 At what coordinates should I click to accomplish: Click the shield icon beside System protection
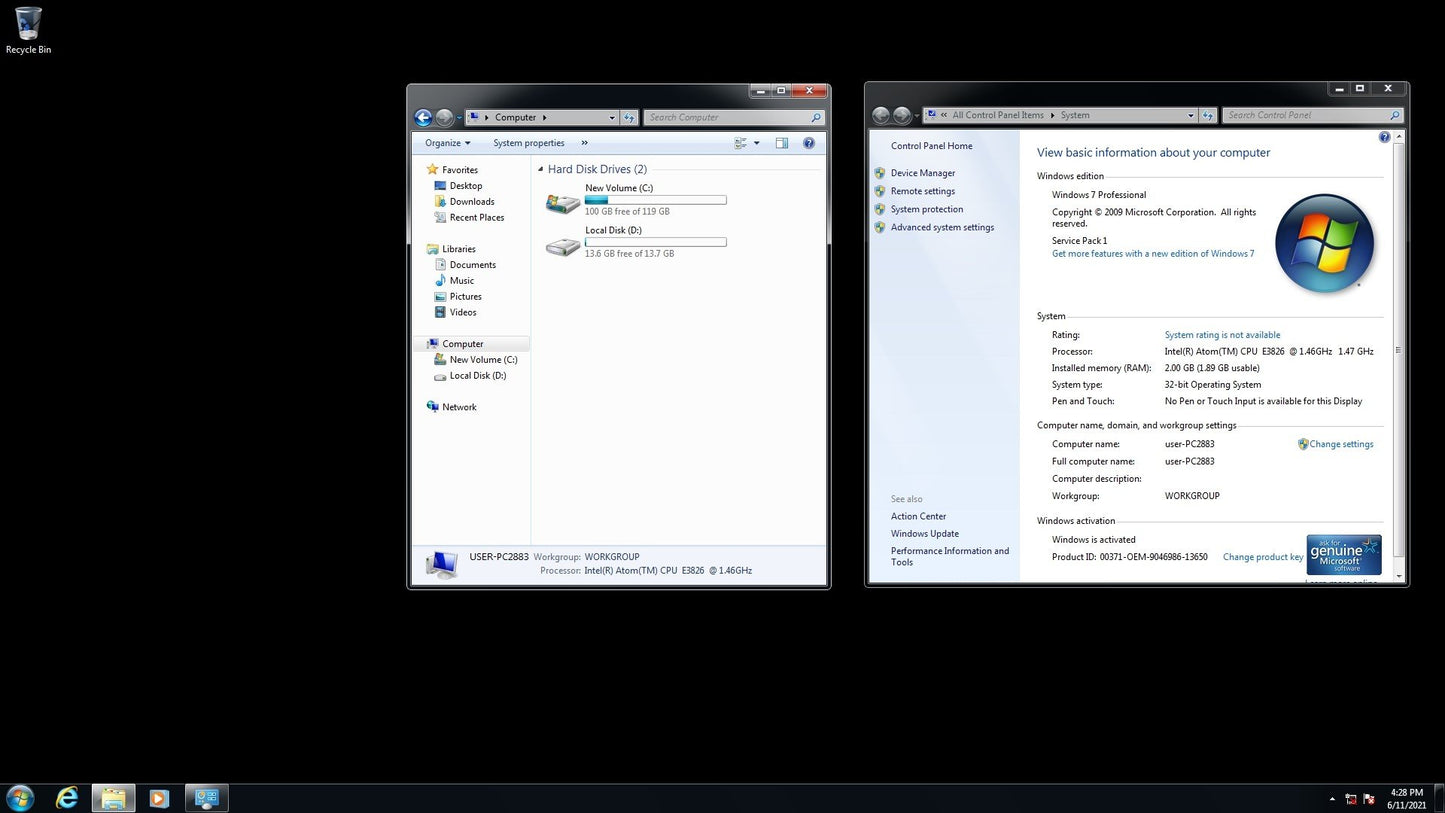pos(880,209)
